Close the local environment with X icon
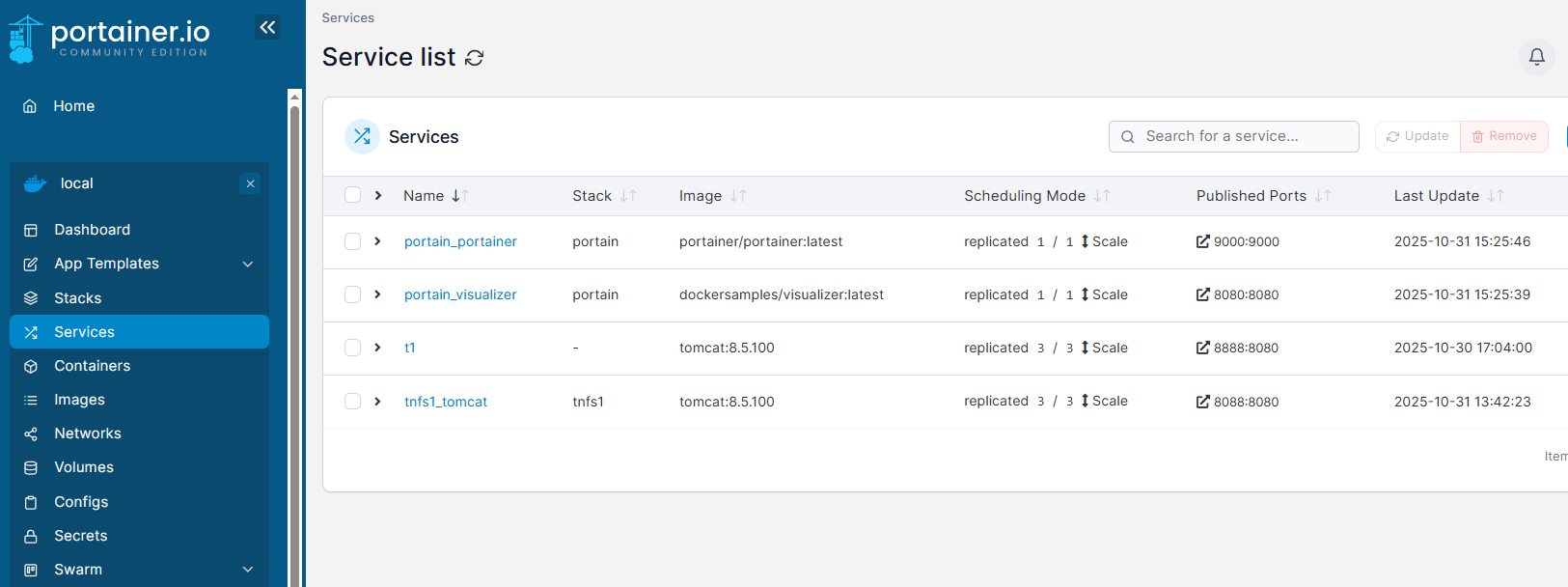Image resolution: width=1568 pixels, height=587 pixels. 250,183
